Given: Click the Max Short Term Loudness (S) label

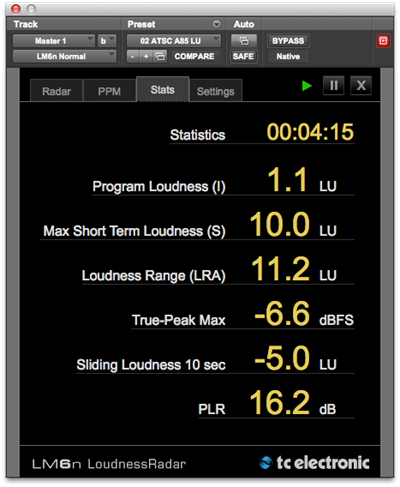Looking at the screenshot, I should coord(134,231).
